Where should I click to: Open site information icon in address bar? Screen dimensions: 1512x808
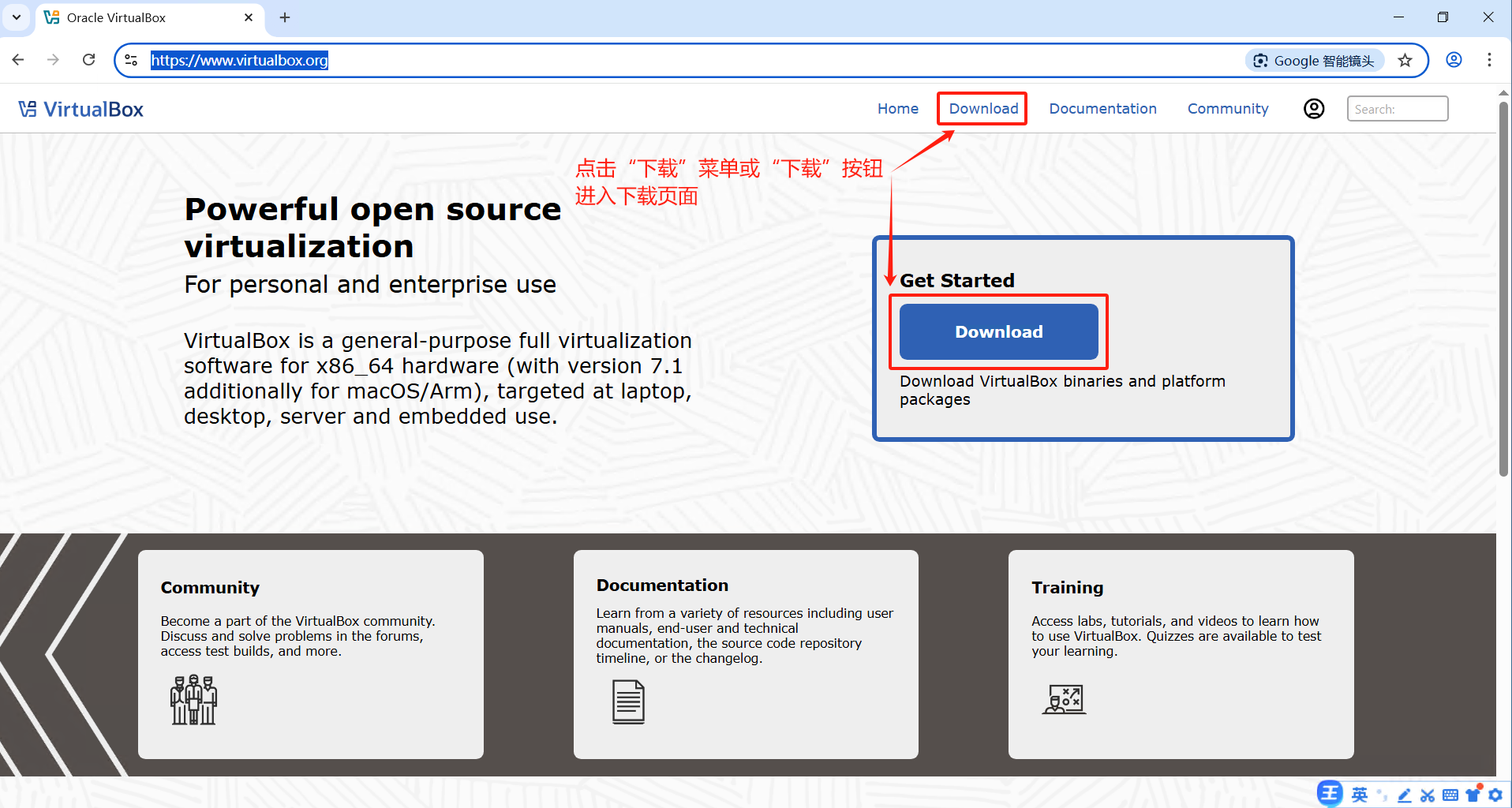pyautogui.click(x=131, y=60)
